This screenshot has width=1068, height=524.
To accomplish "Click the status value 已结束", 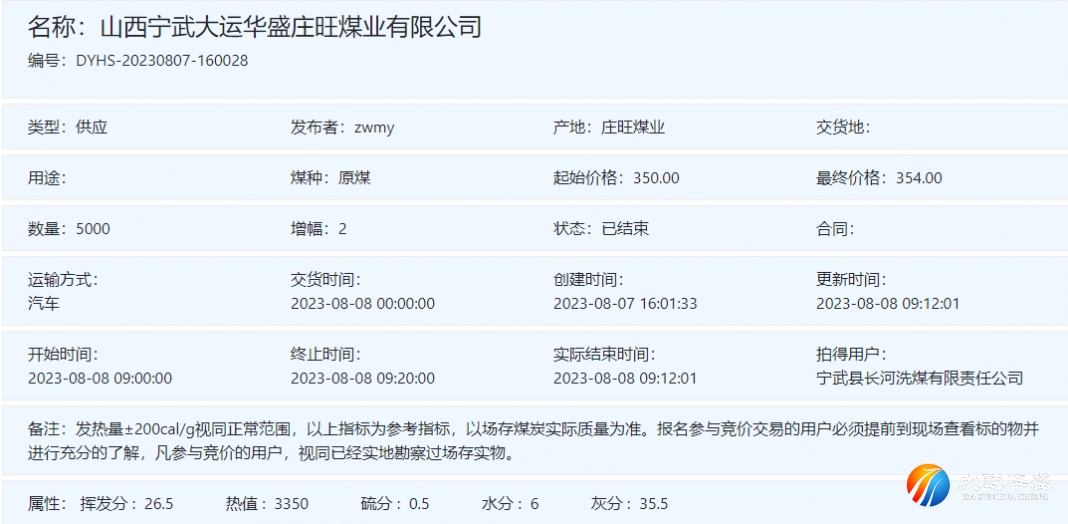I will tap(625, 228).
